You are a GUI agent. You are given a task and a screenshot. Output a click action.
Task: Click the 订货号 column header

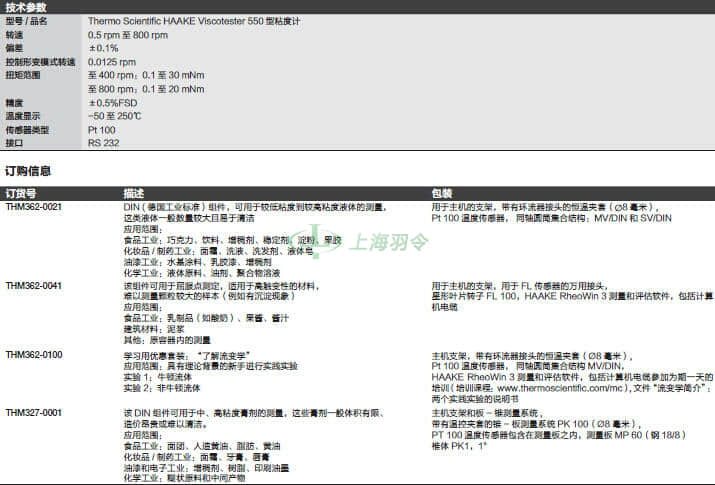[x=21, y=193]
